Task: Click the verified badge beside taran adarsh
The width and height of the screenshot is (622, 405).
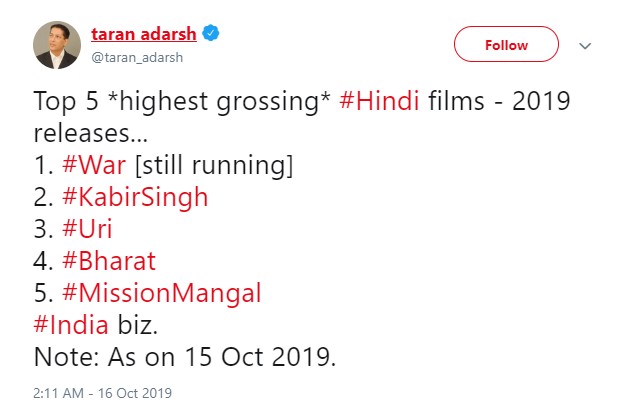Action: [x=213, y=34]
